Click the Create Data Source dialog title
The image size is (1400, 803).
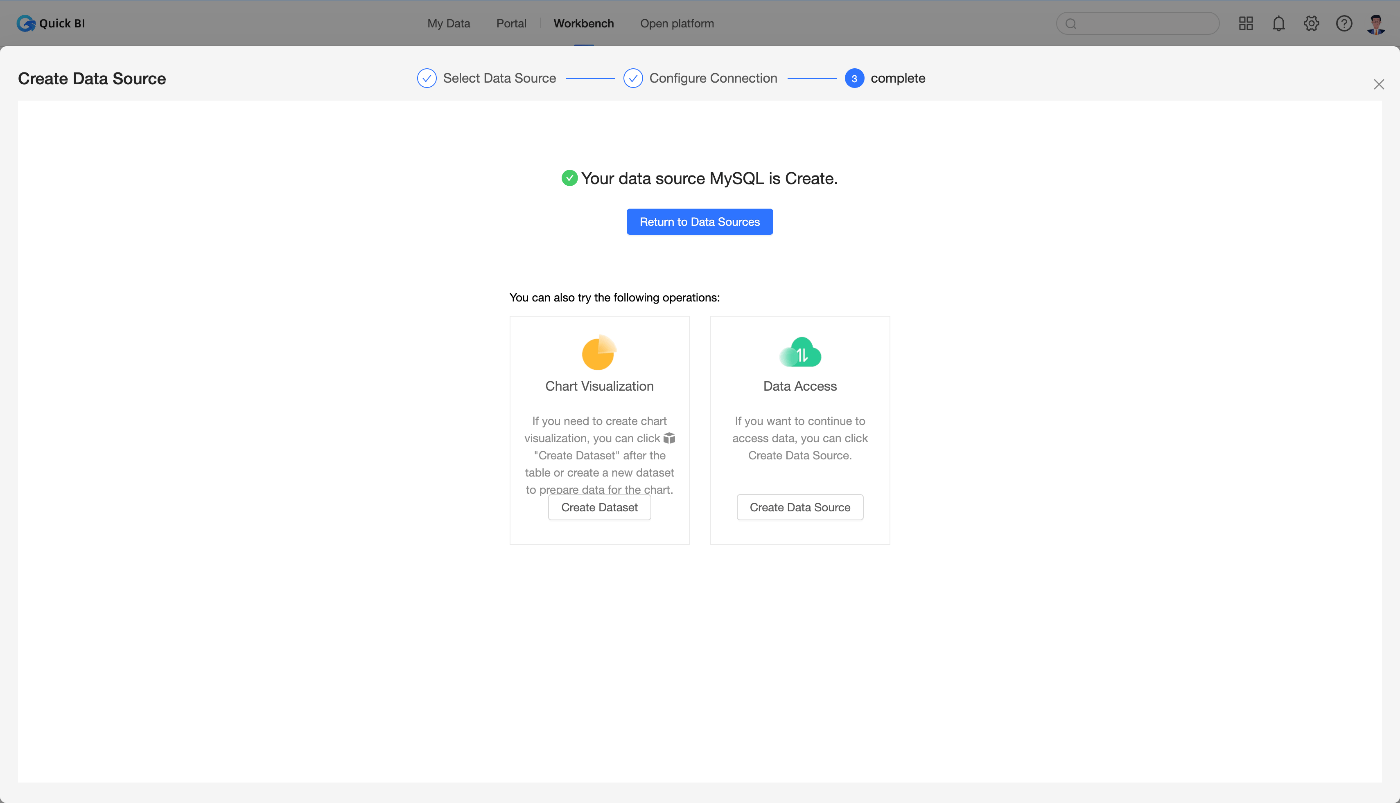point(92,78)
